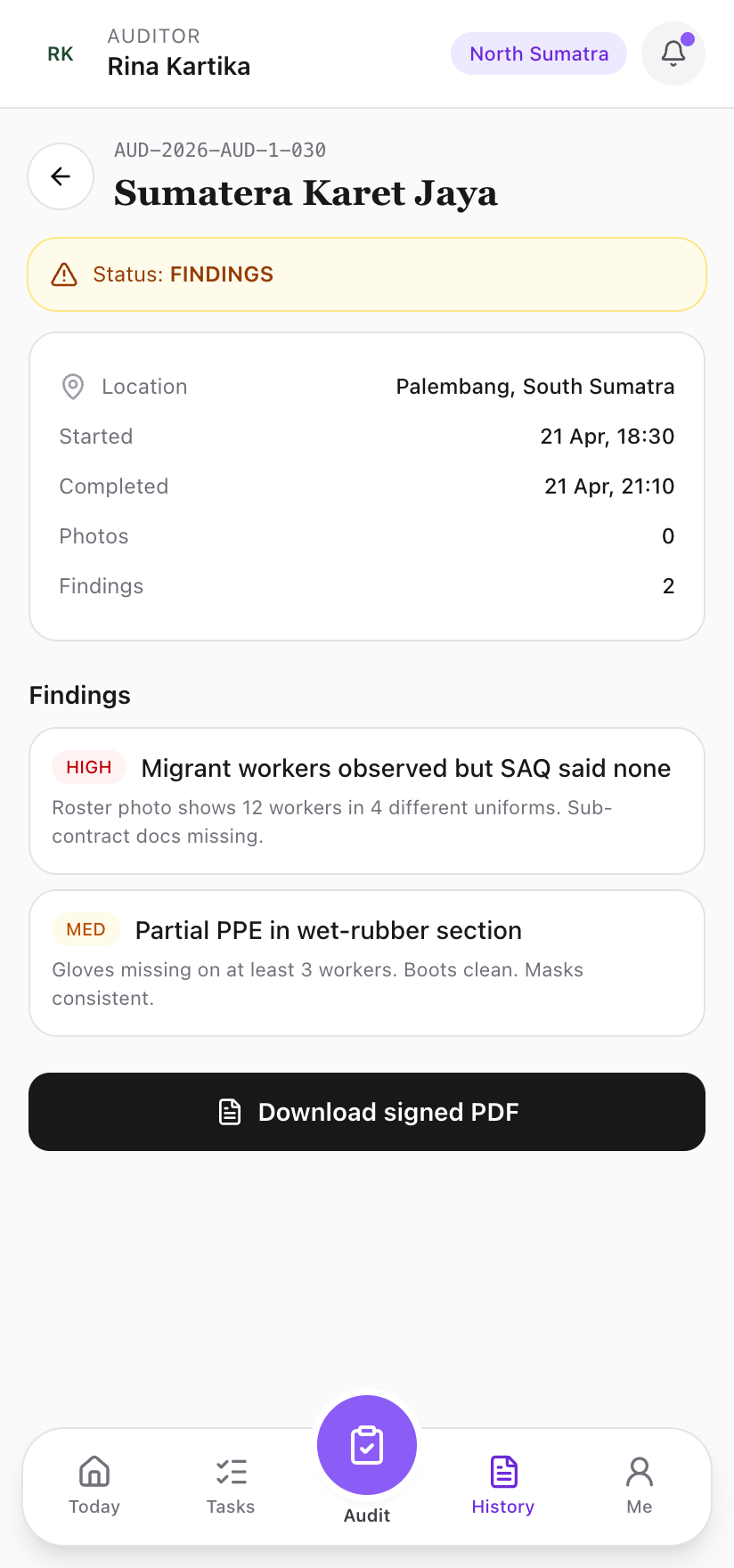Open notifications bell icon

click(673, 53)
